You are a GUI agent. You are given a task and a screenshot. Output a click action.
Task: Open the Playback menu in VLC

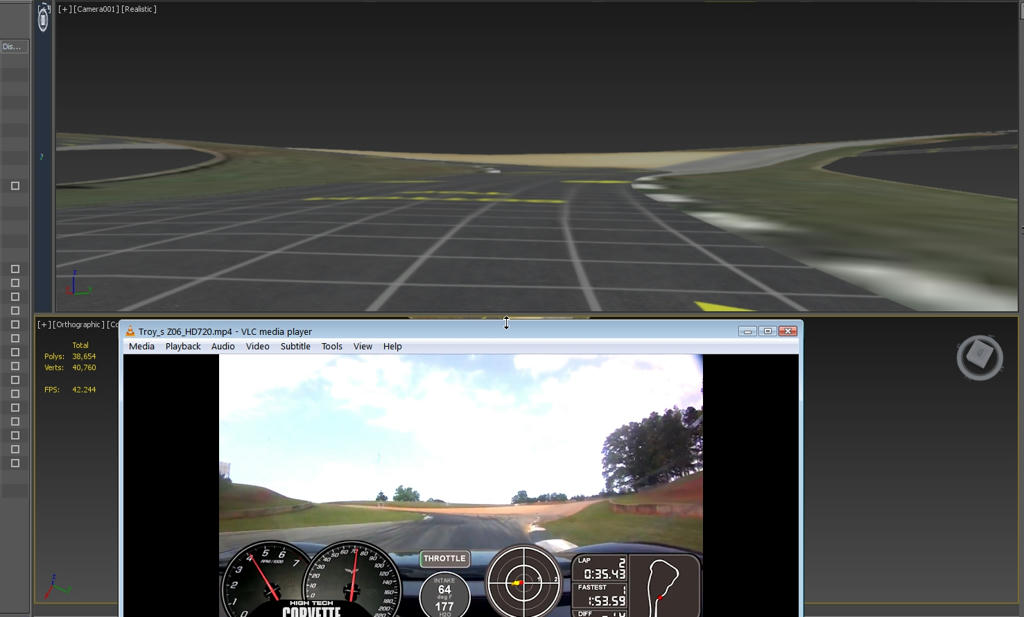[x=183, y=347]
